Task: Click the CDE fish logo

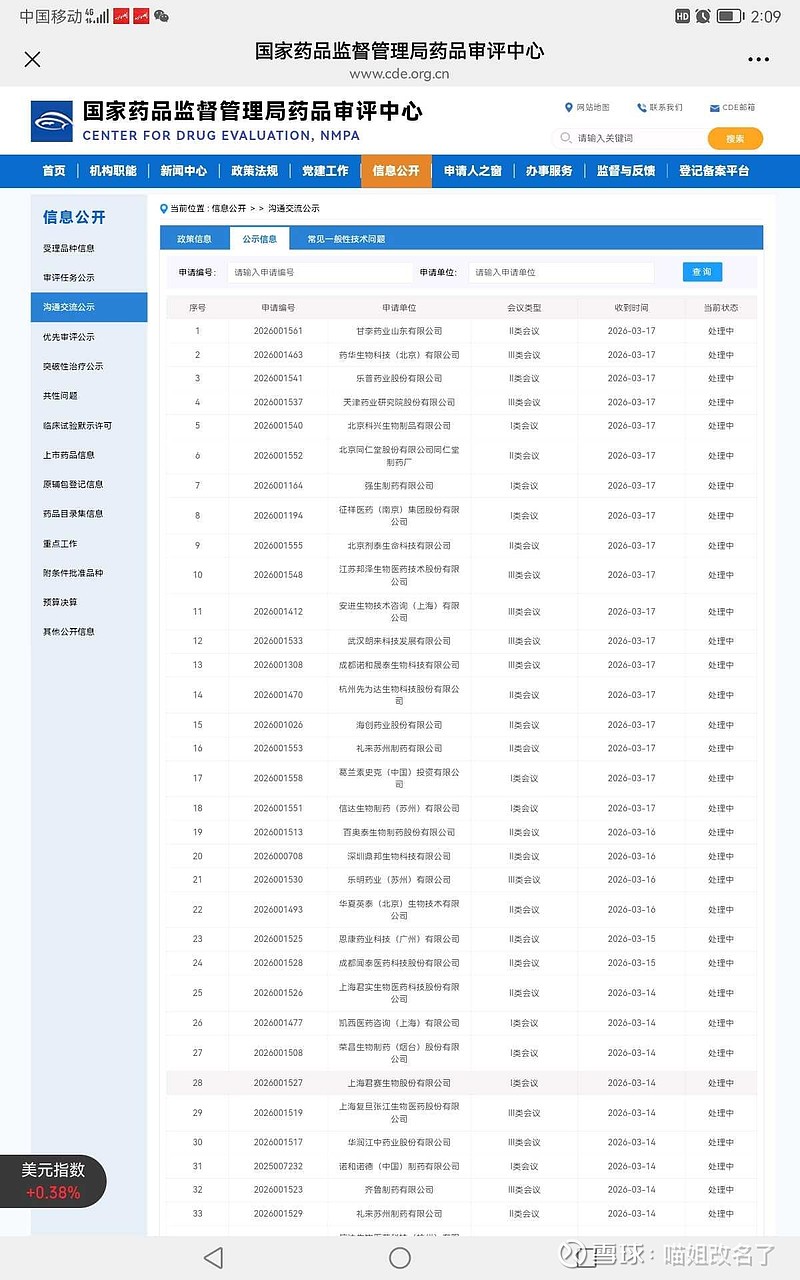Action: coord(52,122)
